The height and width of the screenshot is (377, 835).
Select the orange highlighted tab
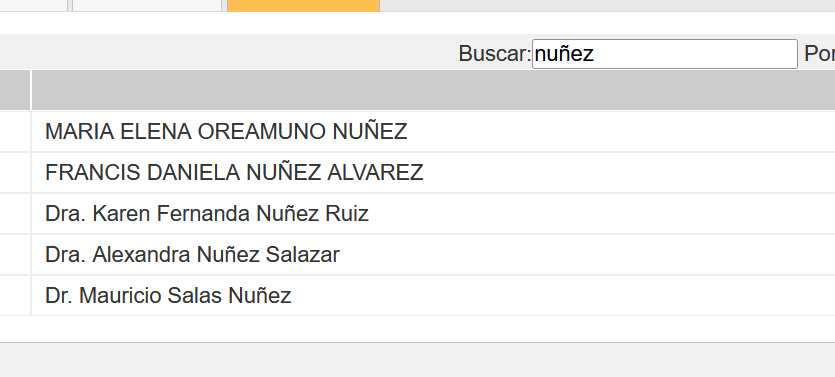click(303, 5)
